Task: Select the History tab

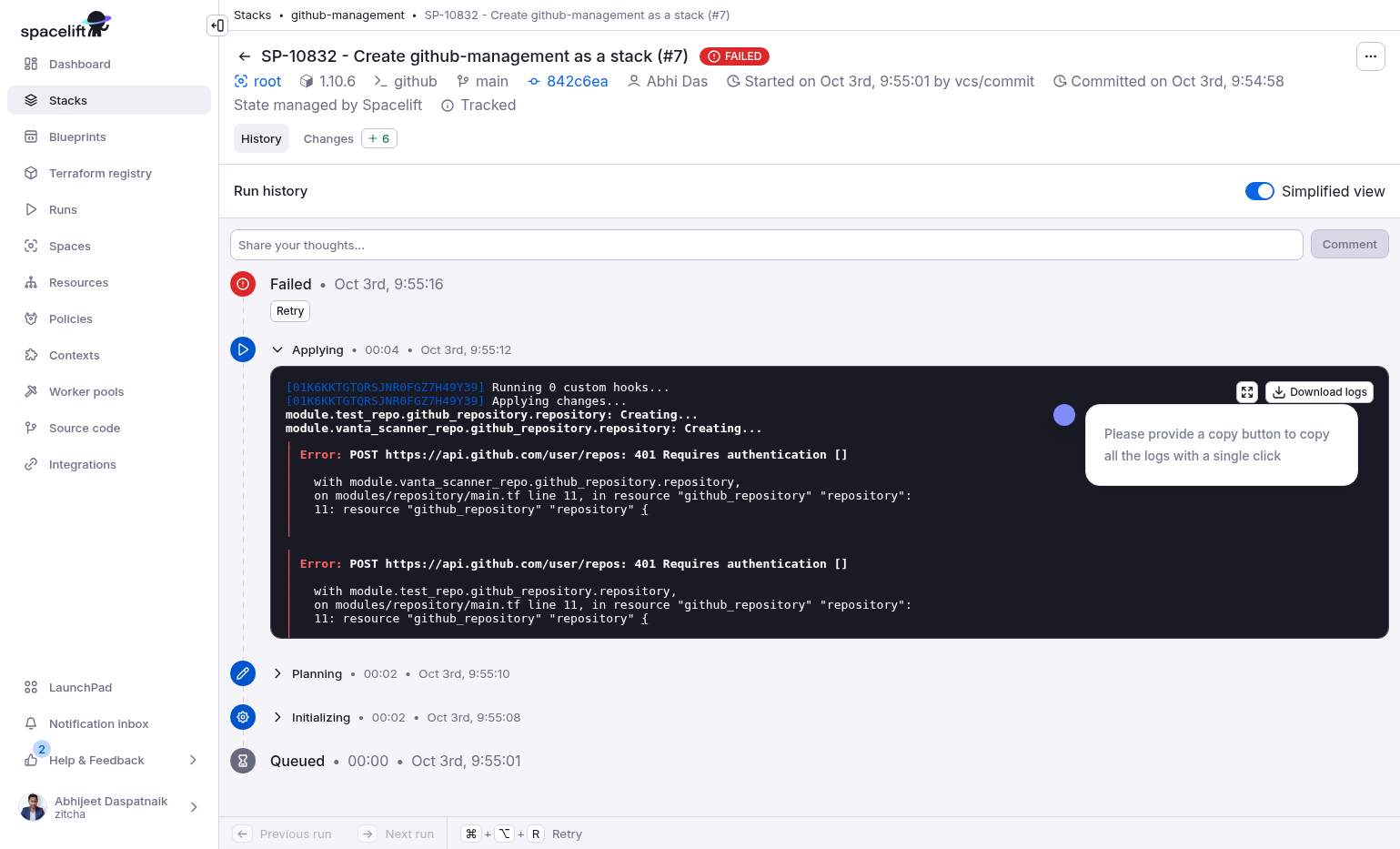Action: tap(261, 139)
